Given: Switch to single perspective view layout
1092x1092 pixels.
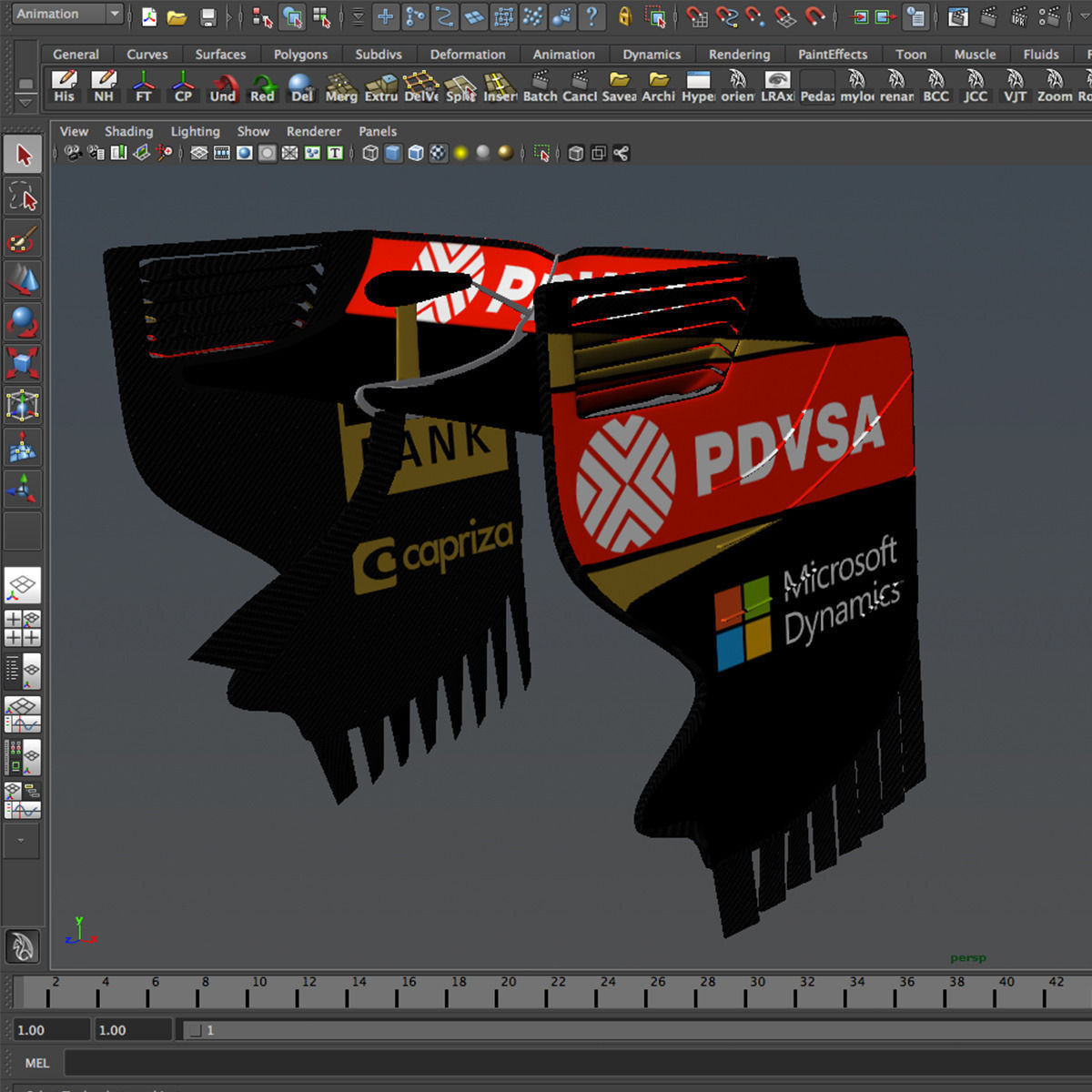Looking at the screenshot, I should 23,585.
